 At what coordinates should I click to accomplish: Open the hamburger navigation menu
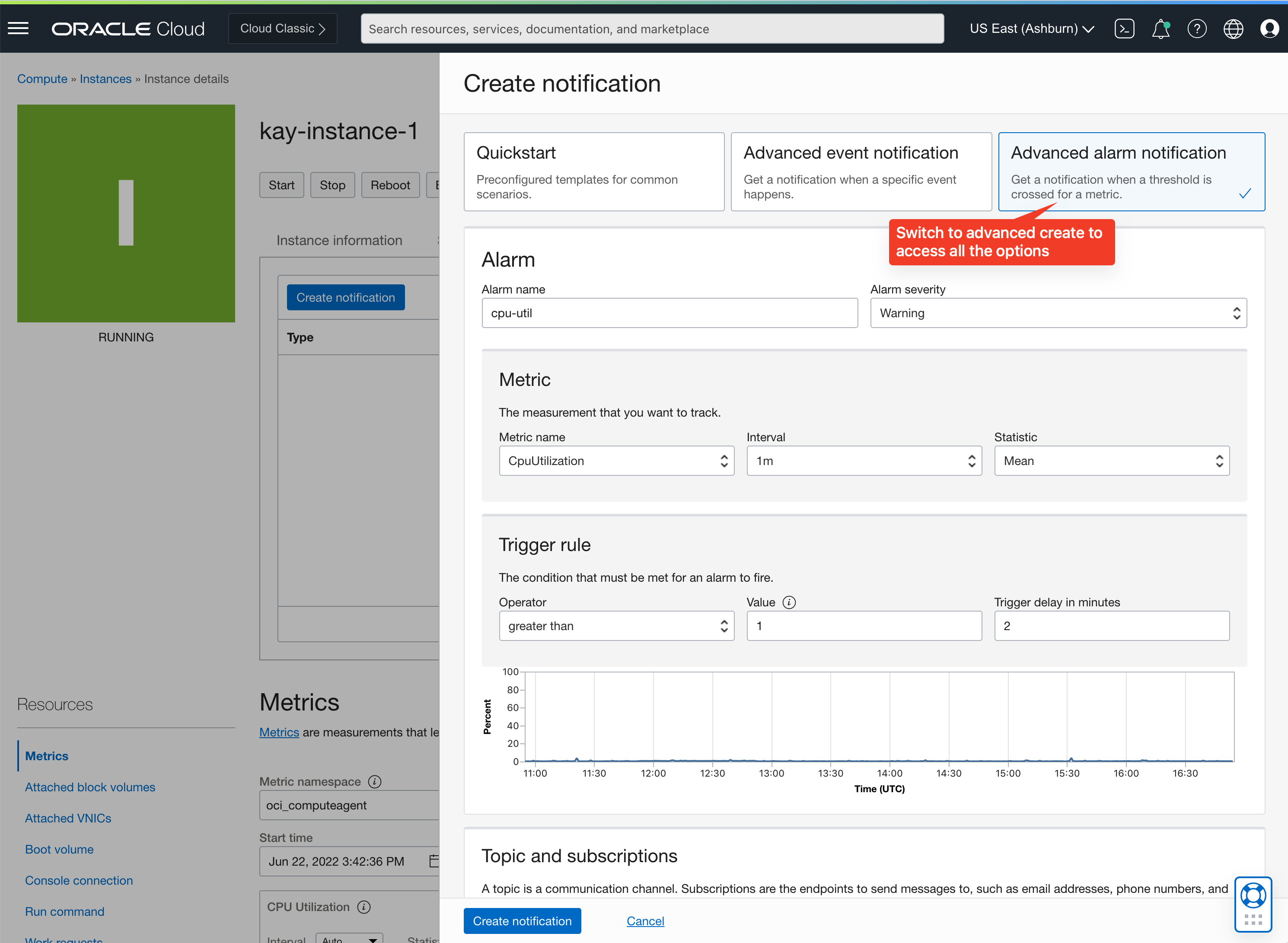tap(18, 28)
